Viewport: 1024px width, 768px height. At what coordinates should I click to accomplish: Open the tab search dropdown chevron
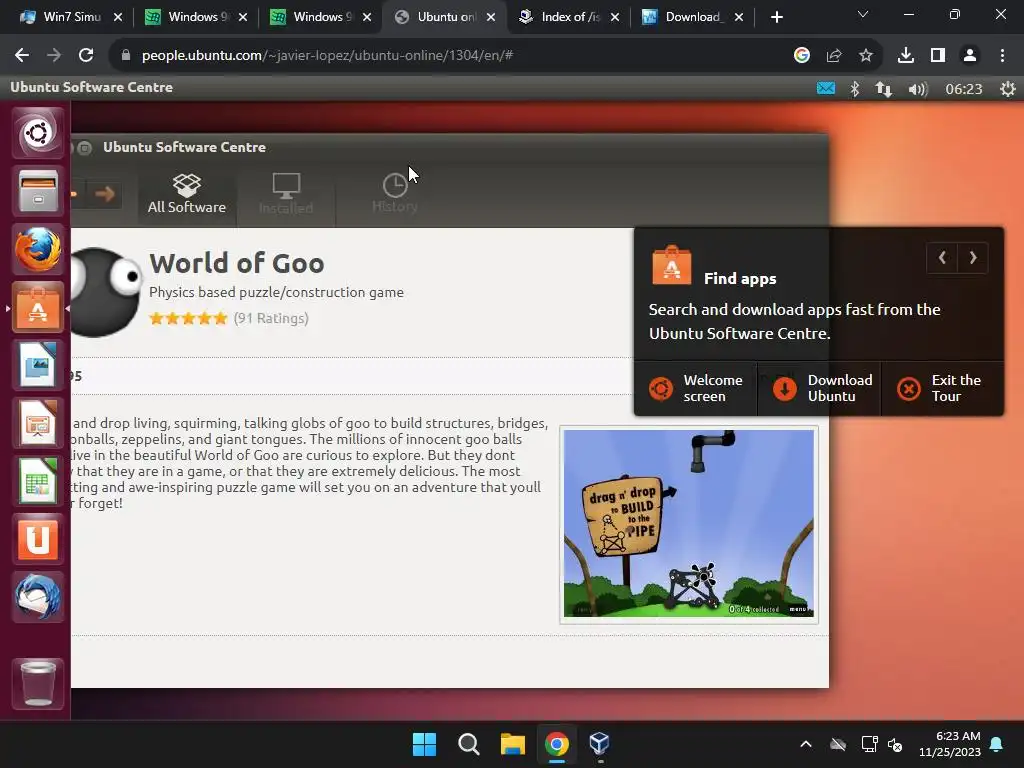863,14
